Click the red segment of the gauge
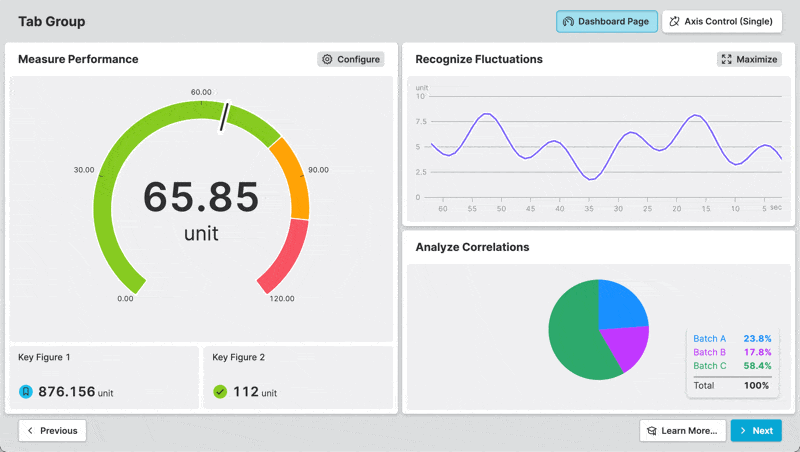The image size is (800, 452). [x=283, y=257]
